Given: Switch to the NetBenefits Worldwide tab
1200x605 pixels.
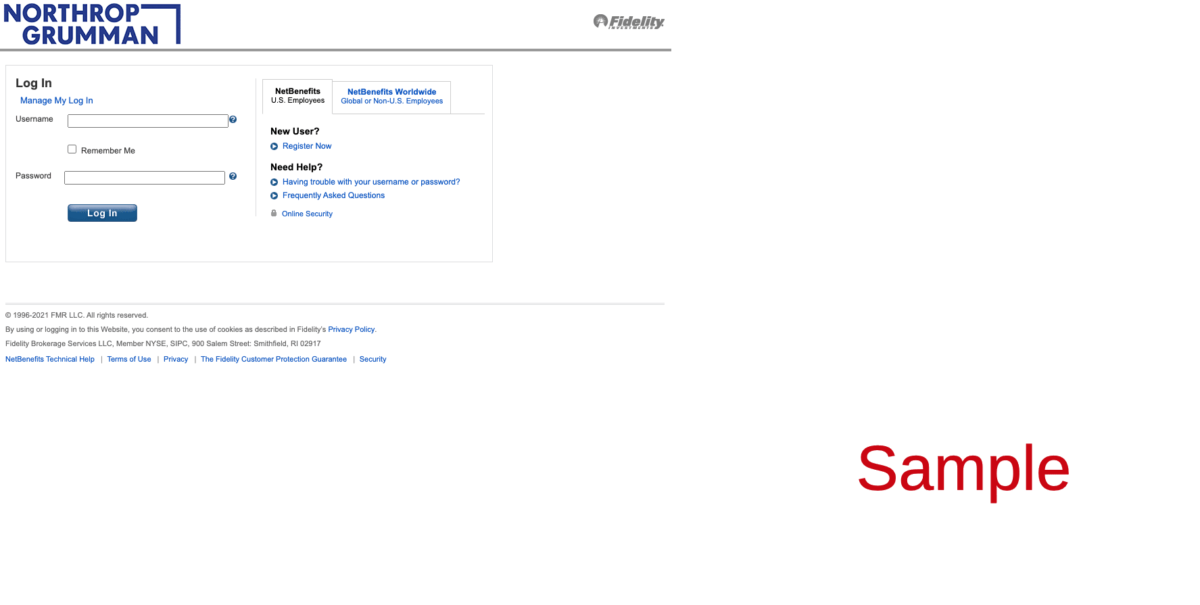Looking at the screenshot, I should point(391,96).
